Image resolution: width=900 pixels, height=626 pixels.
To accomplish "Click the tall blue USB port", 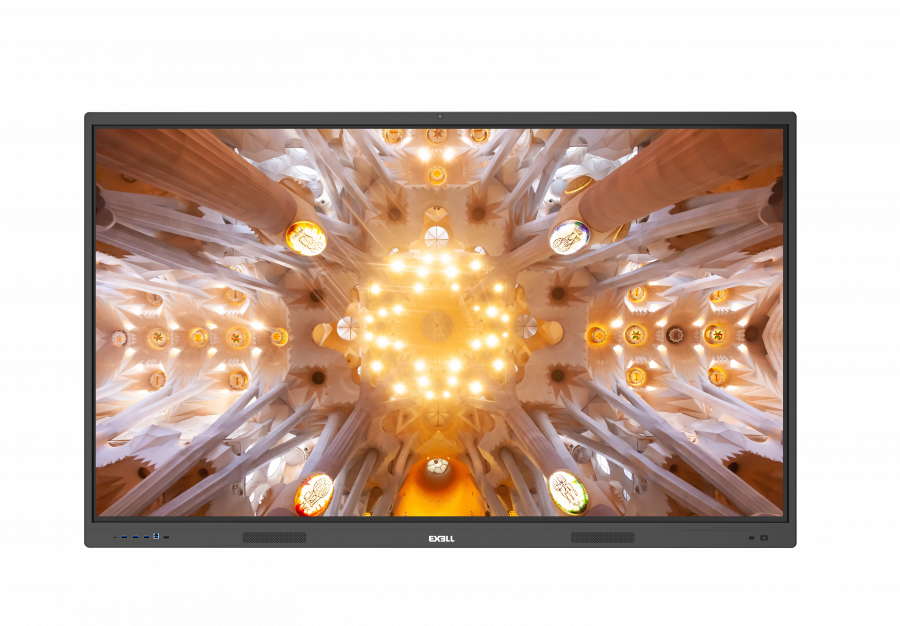I will click(156, 536).
